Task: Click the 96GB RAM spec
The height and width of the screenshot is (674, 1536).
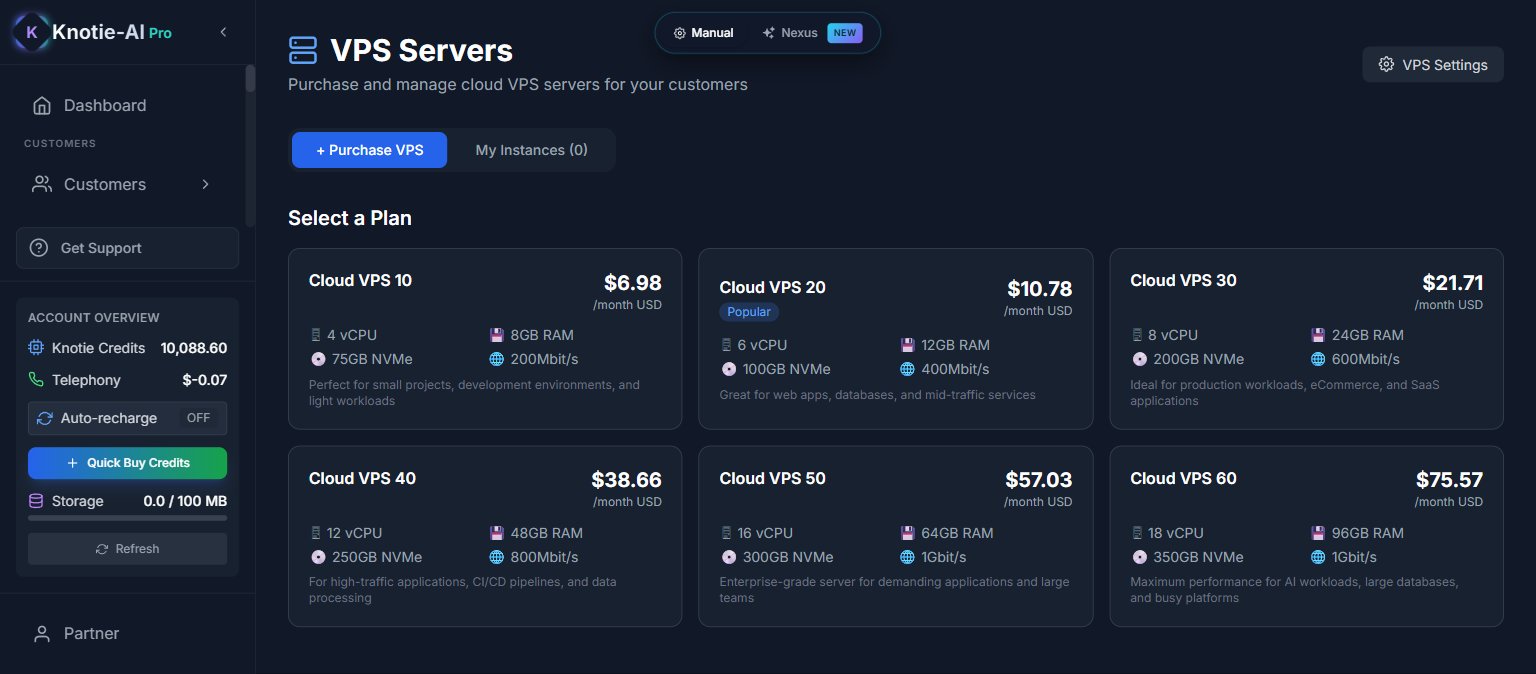Action: coord(1357,533)
